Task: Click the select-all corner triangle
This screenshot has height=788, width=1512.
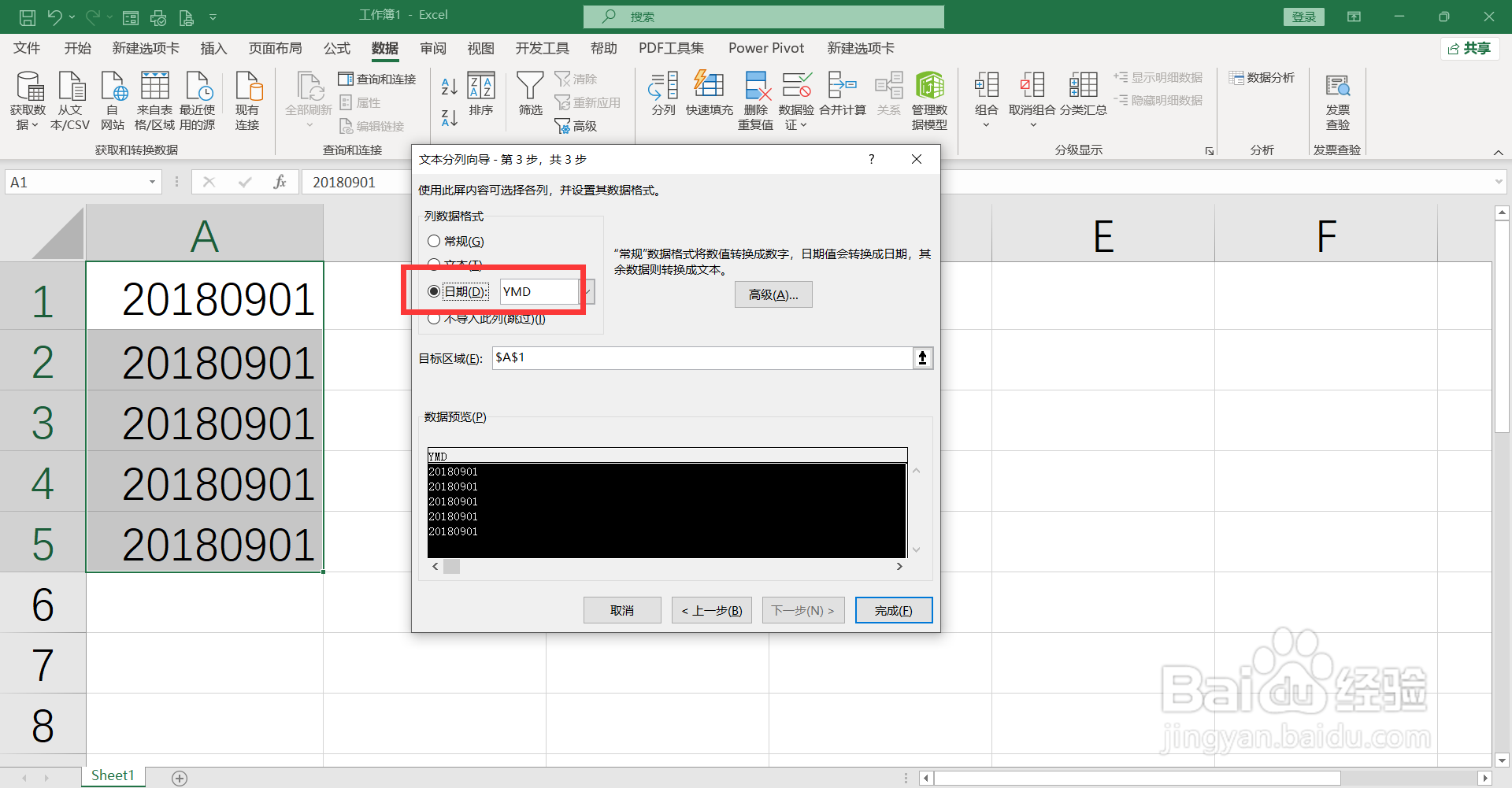Action: 57,233
